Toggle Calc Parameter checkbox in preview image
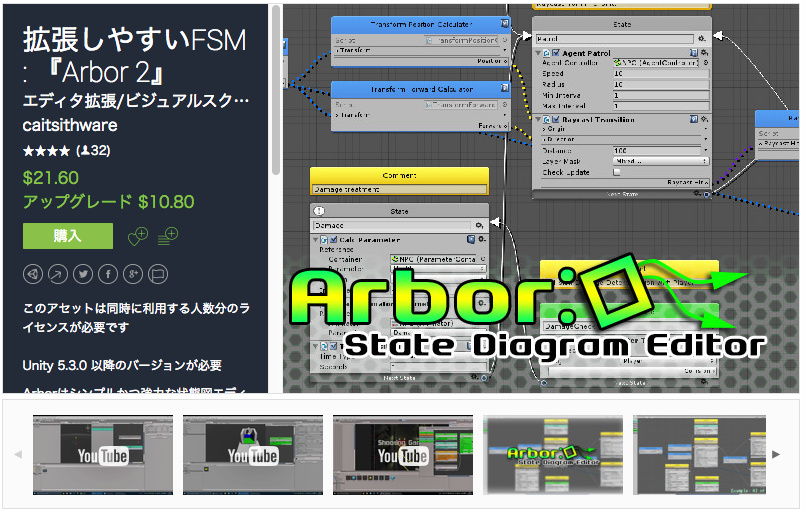 333,239
